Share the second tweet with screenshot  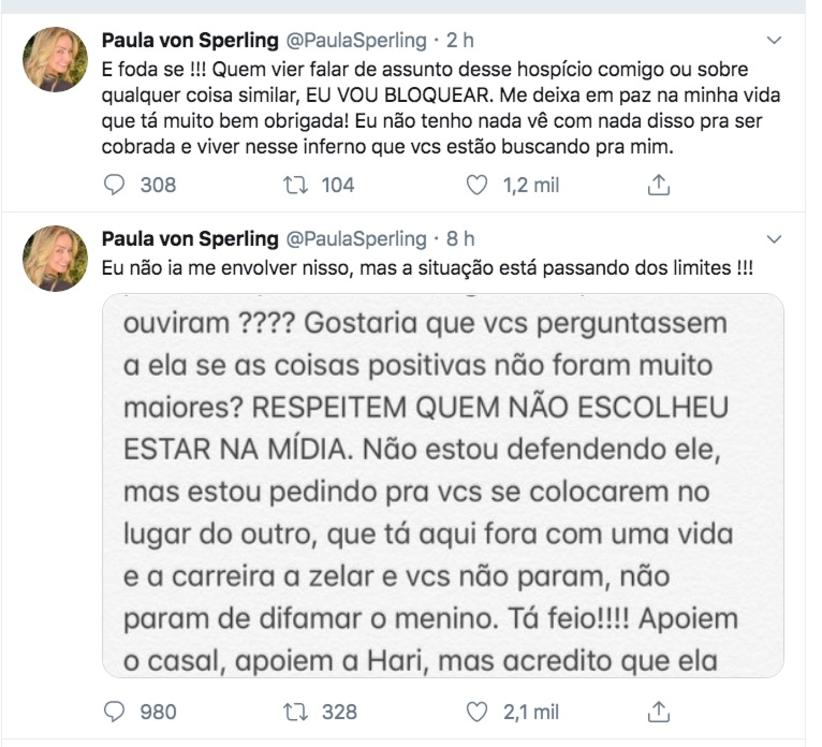tap(659, 711)
